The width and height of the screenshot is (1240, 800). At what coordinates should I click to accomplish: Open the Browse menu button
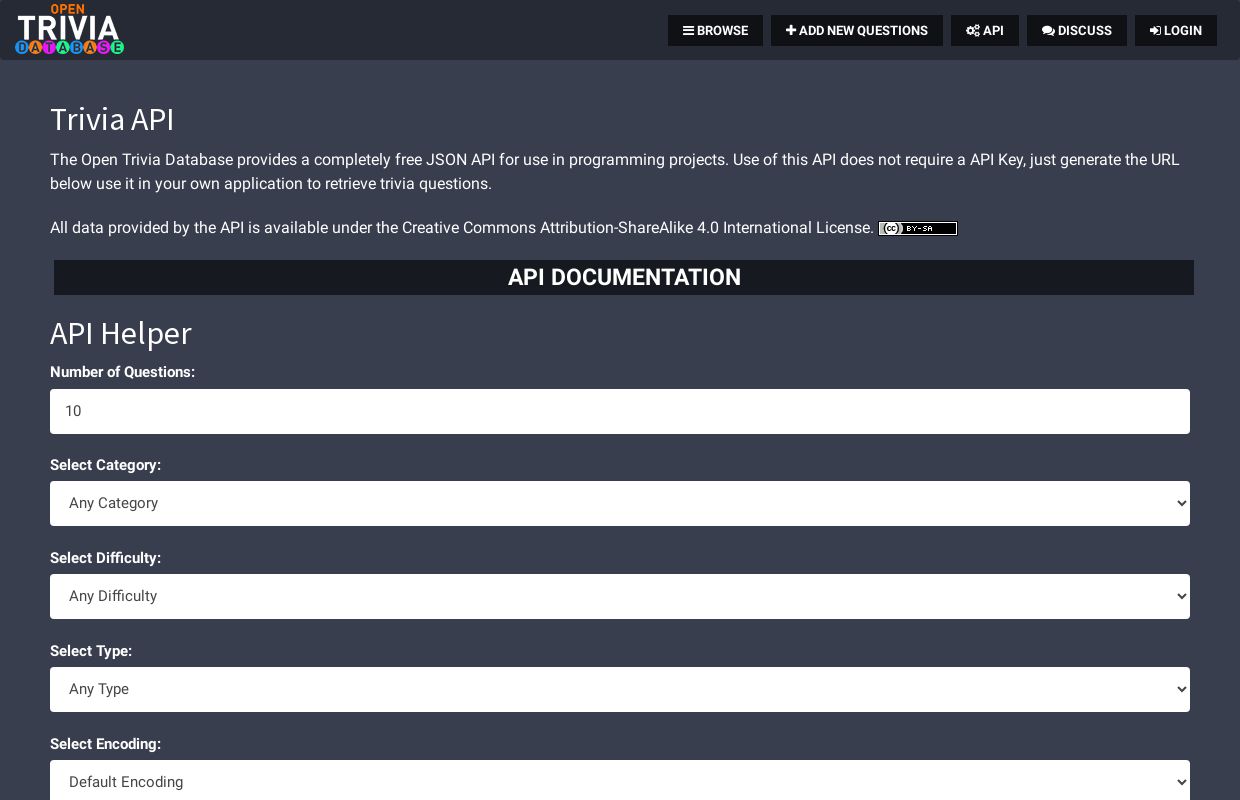coord(715,30)
